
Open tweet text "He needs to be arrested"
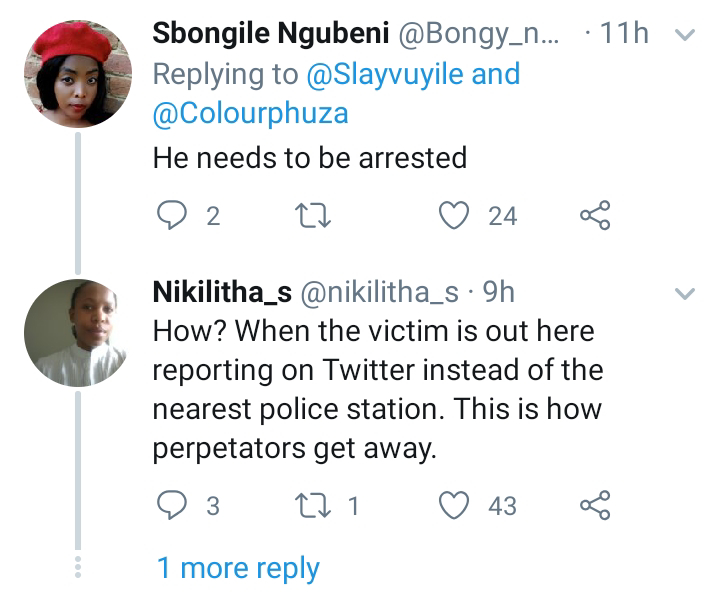click(309, 157)
